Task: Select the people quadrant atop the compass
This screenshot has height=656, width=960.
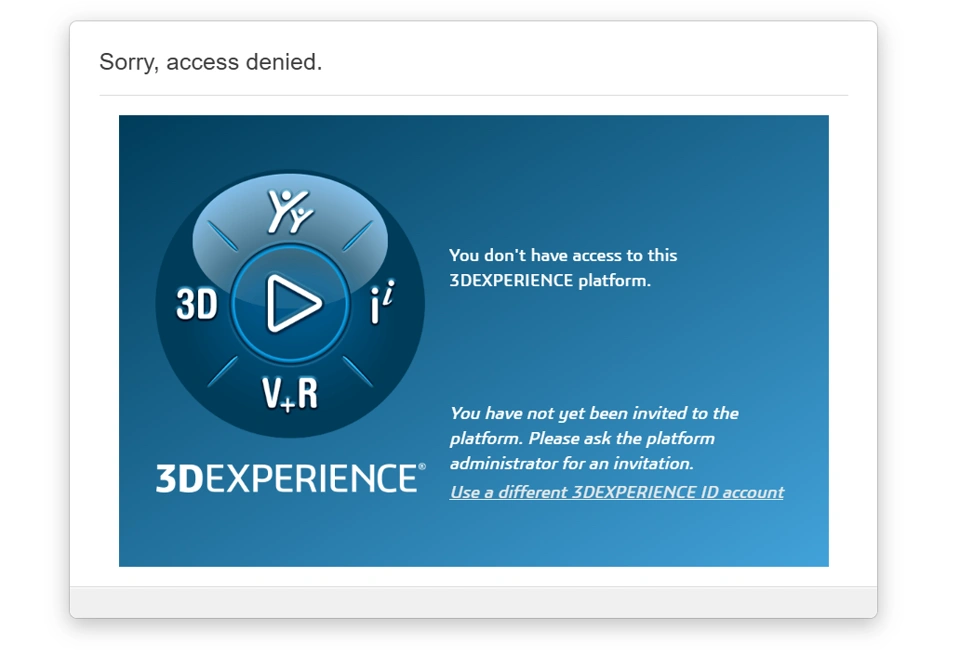Action: (x=290, y=211)
